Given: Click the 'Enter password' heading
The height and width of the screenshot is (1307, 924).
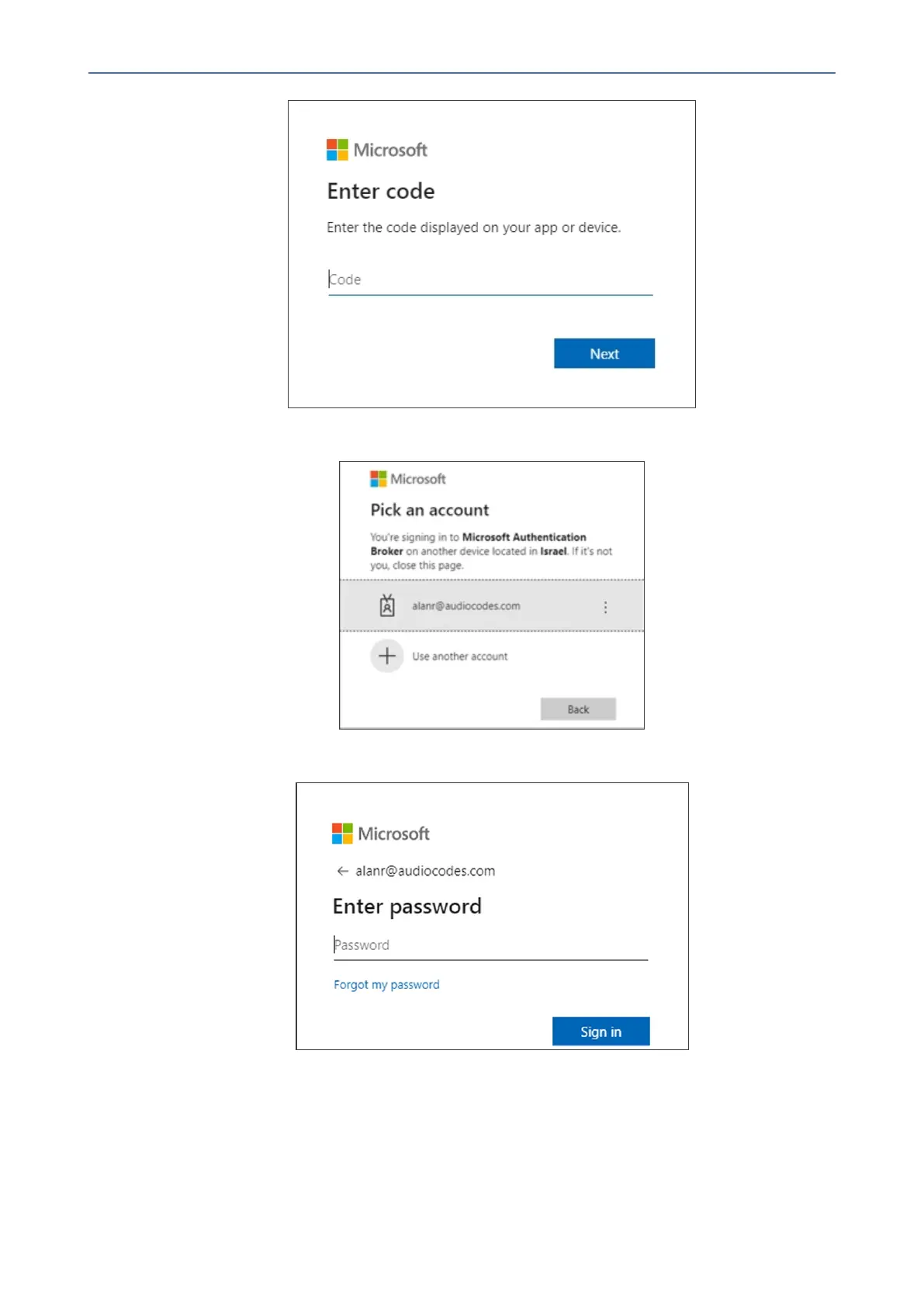Looking at the screenshot, I should pos(407,907).
